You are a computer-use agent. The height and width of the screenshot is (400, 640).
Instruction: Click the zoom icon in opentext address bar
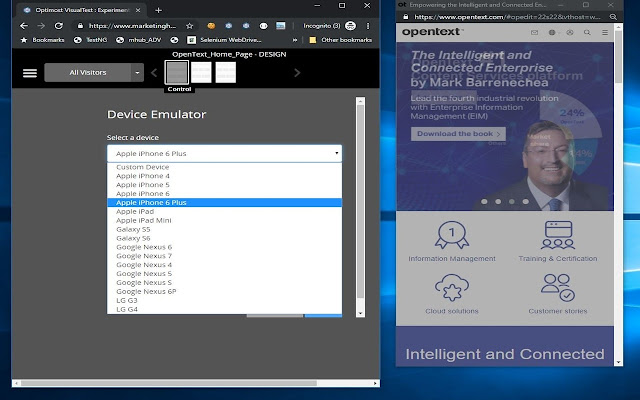[x=613, y=17]
